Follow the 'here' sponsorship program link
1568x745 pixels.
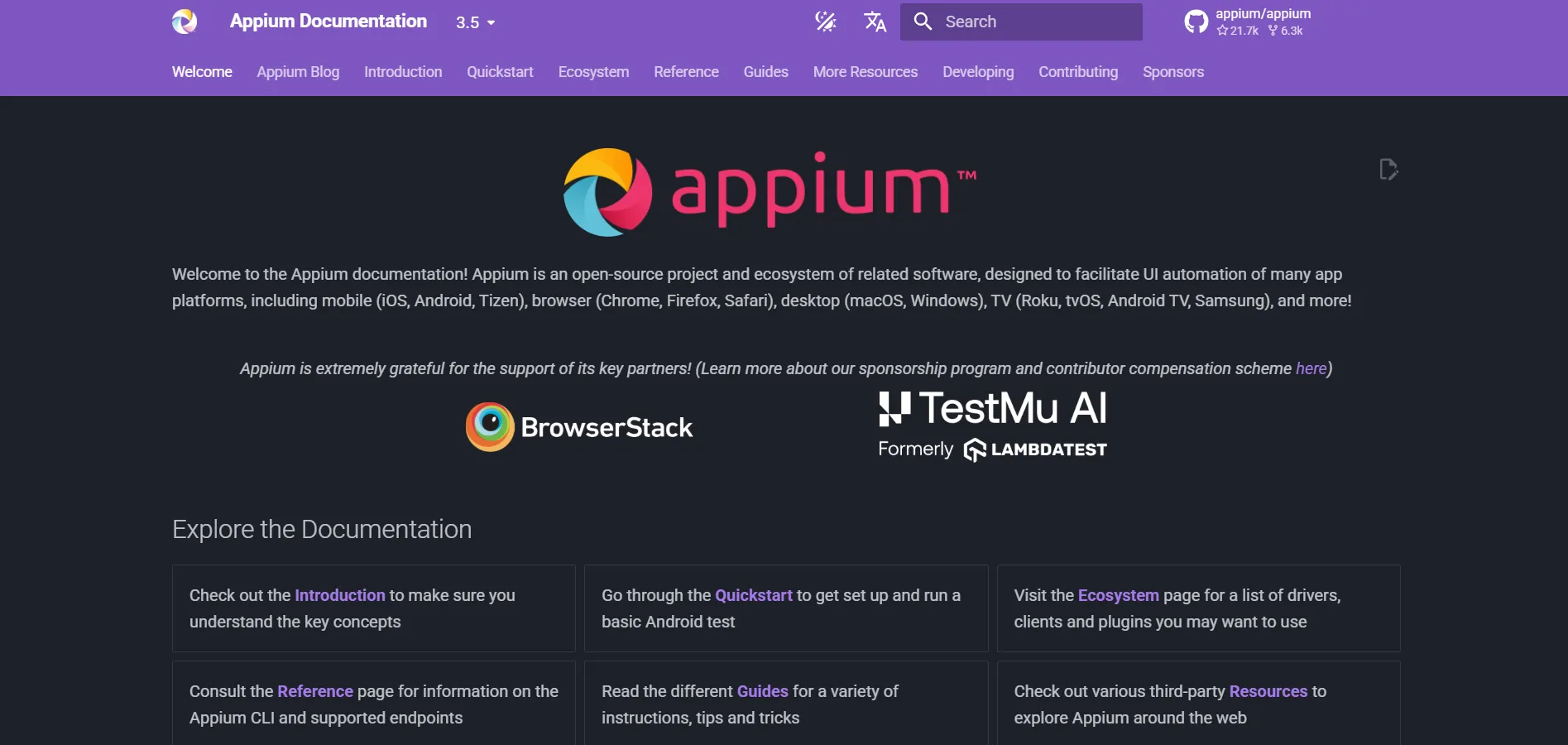(1311, 368)
